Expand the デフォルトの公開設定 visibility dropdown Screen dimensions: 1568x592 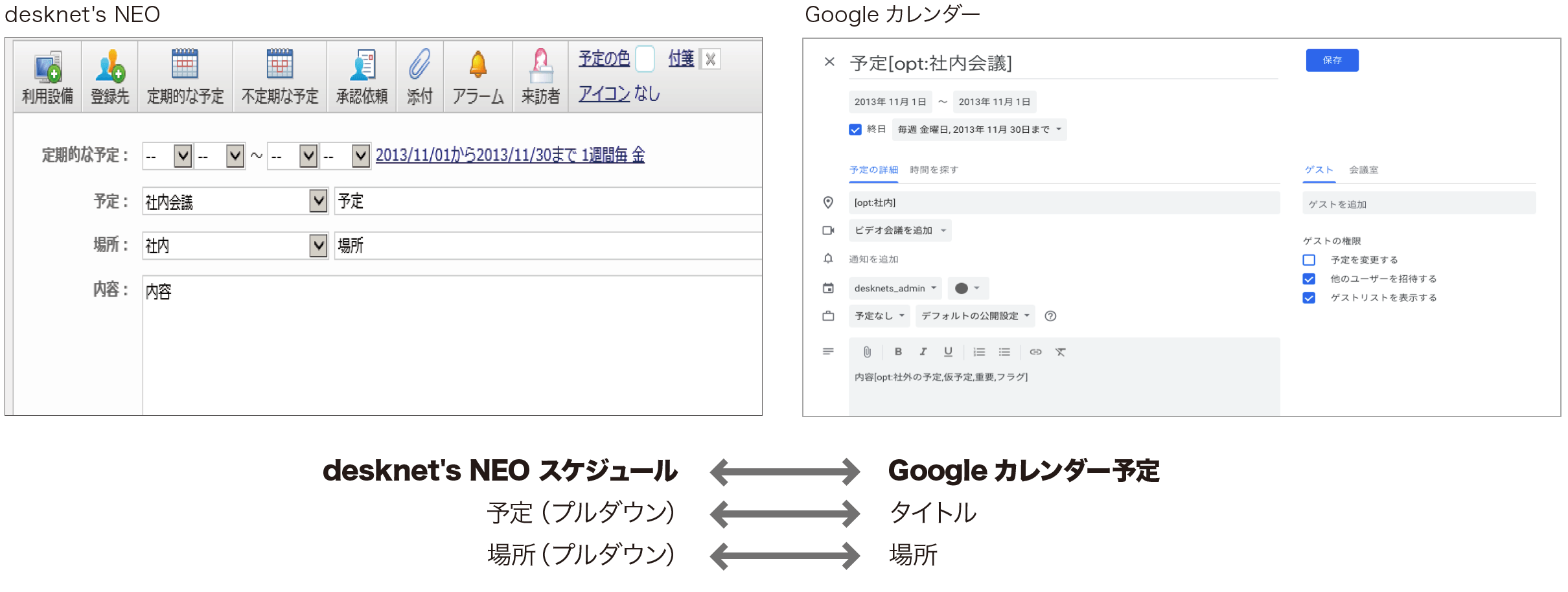(974, 316)
